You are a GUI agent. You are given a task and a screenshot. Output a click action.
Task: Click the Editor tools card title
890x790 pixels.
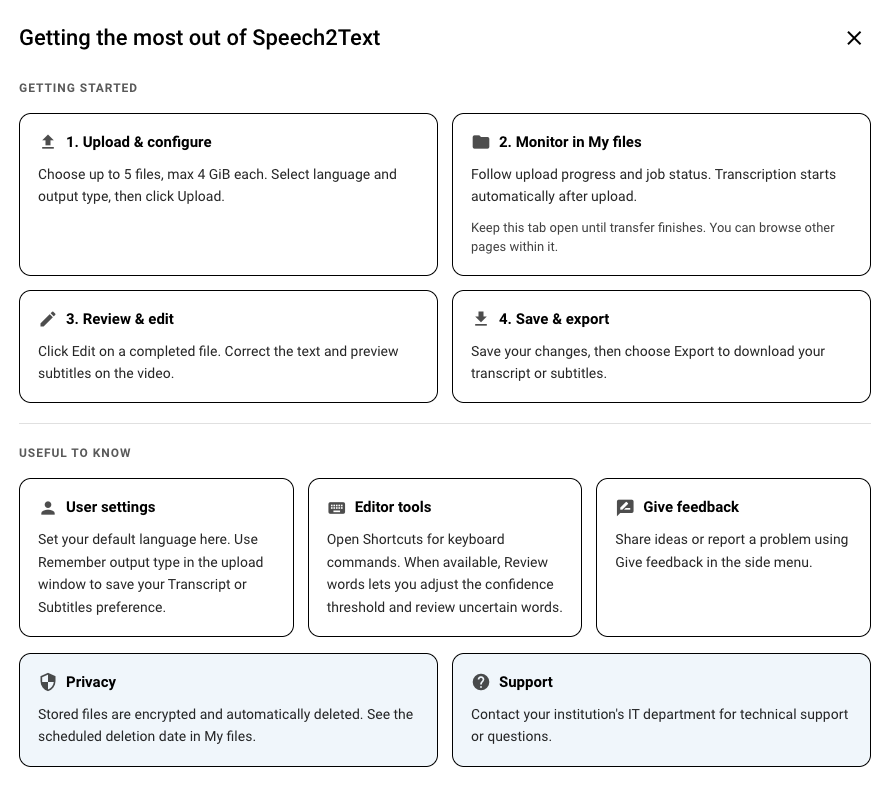tap(393, 507)
